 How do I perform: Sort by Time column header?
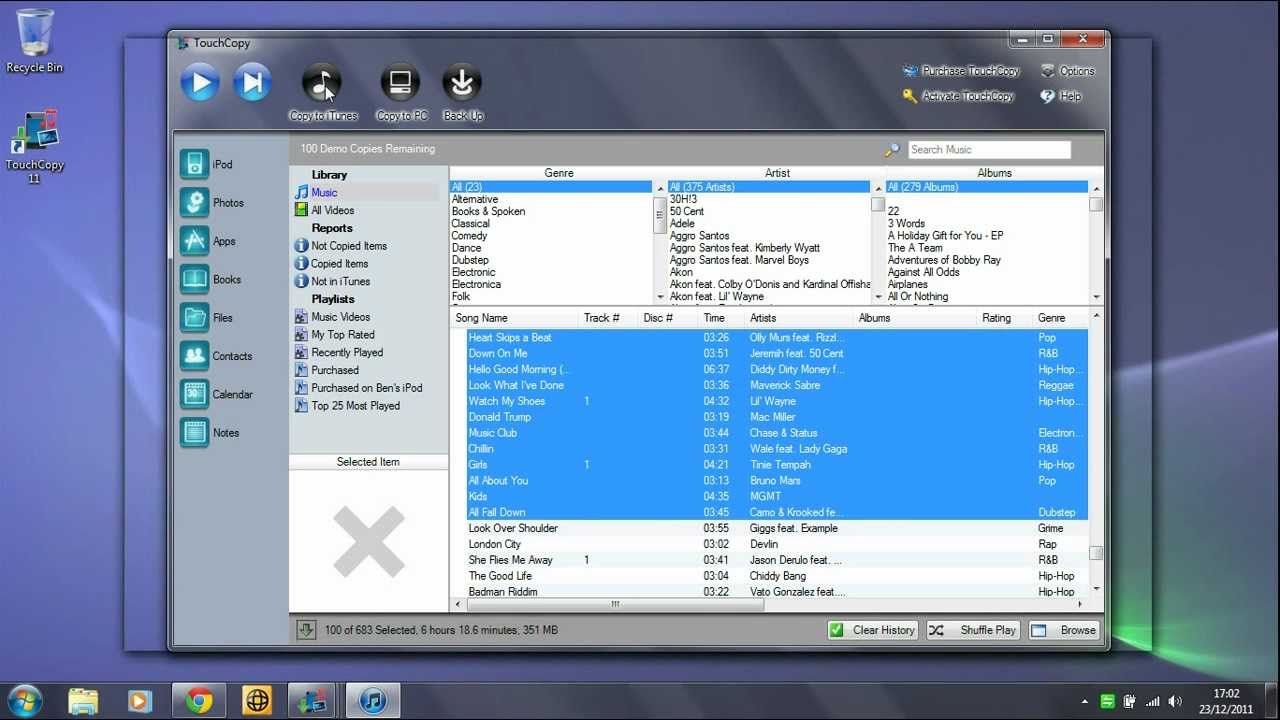click(x=714, y=318)
